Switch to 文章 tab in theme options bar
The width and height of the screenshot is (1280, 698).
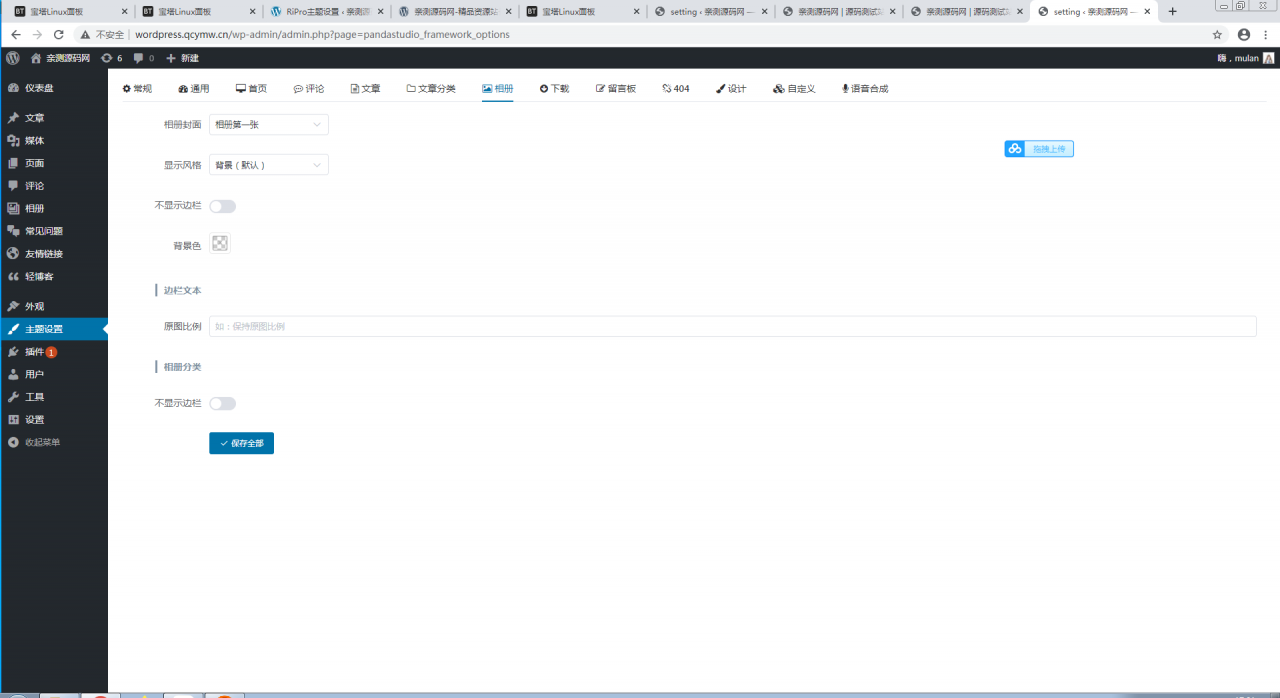point(365,89)
